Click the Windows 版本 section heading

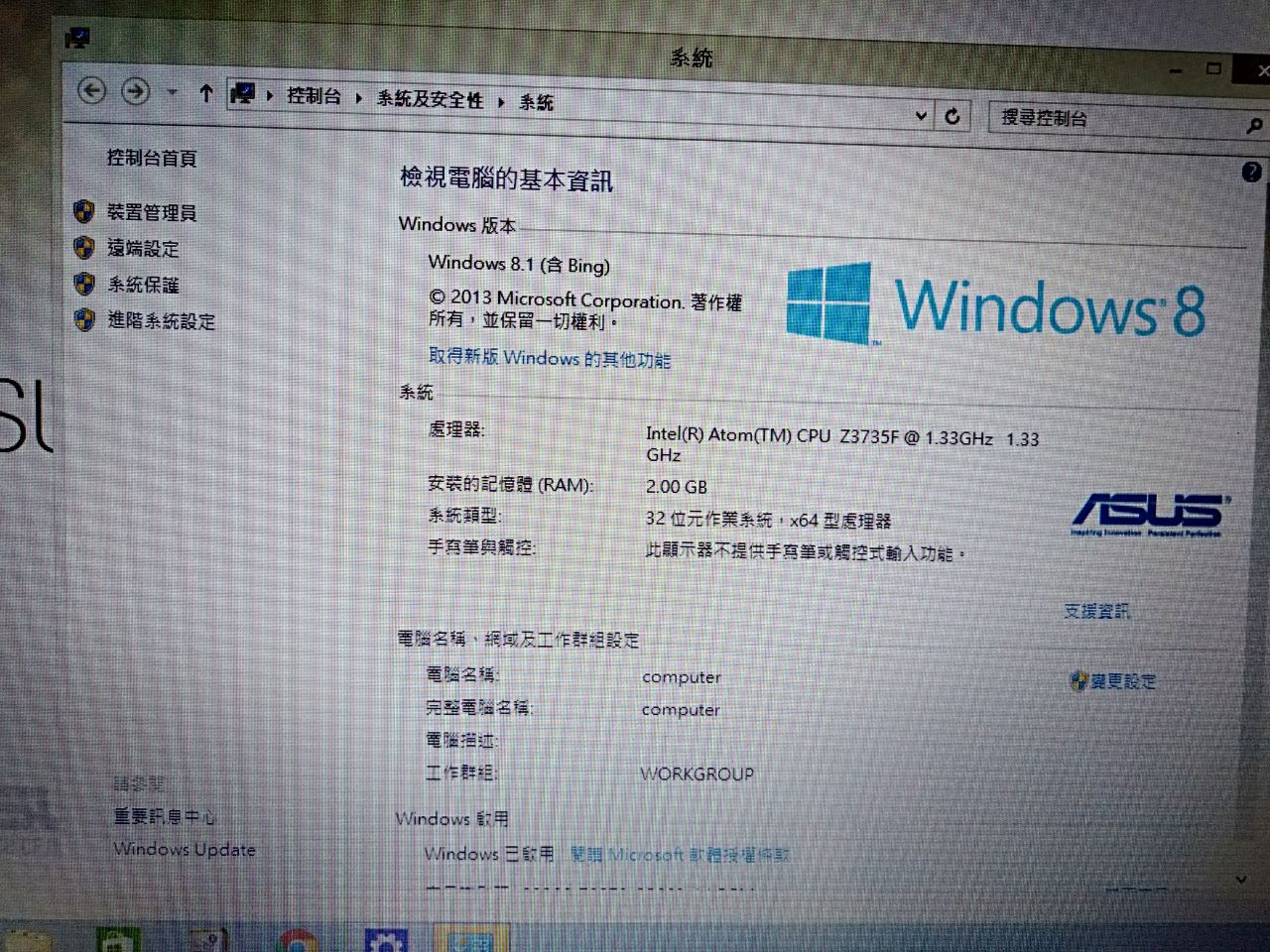tap(457, 224)
